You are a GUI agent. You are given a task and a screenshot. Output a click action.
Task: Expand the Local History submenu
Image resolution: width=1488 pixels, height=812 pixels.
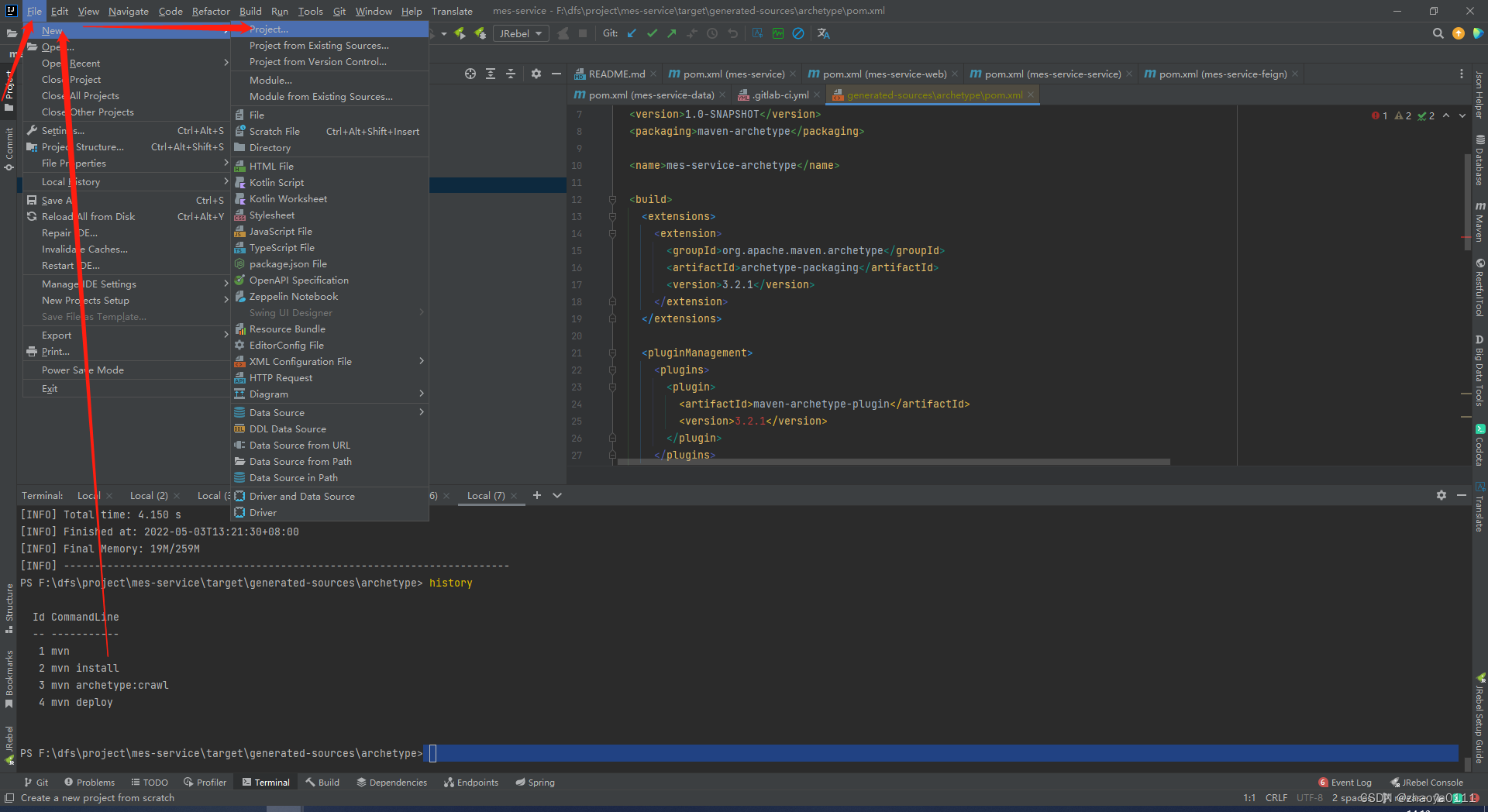click(x=128, y=181)
